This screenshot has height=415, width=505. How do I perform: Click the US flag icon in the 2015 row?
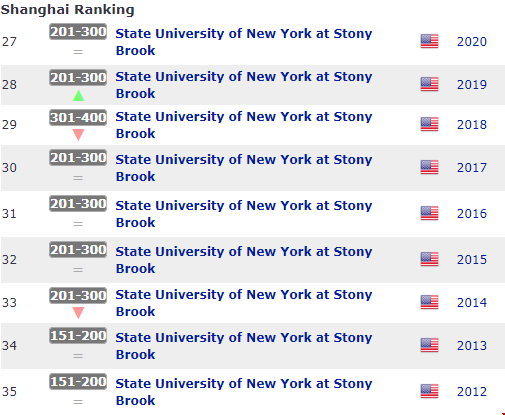(429, 259)
